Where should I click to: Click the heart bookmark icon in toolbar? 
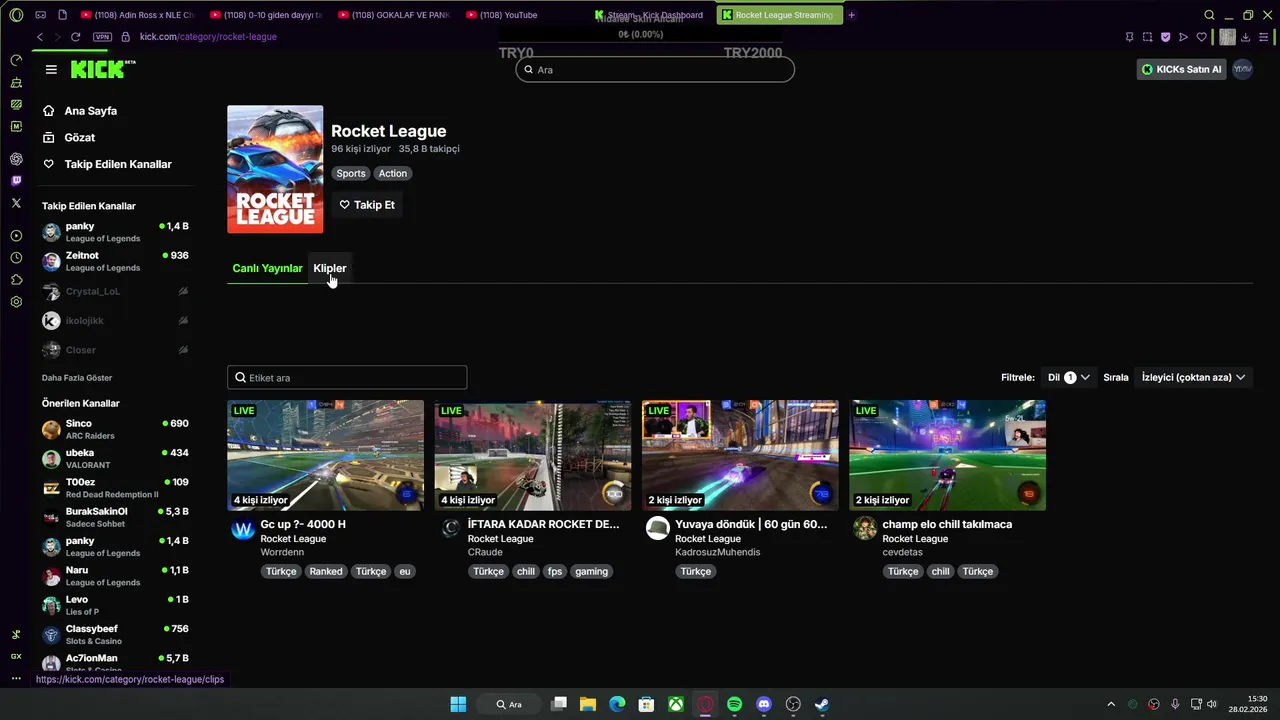pos(1201,37)
